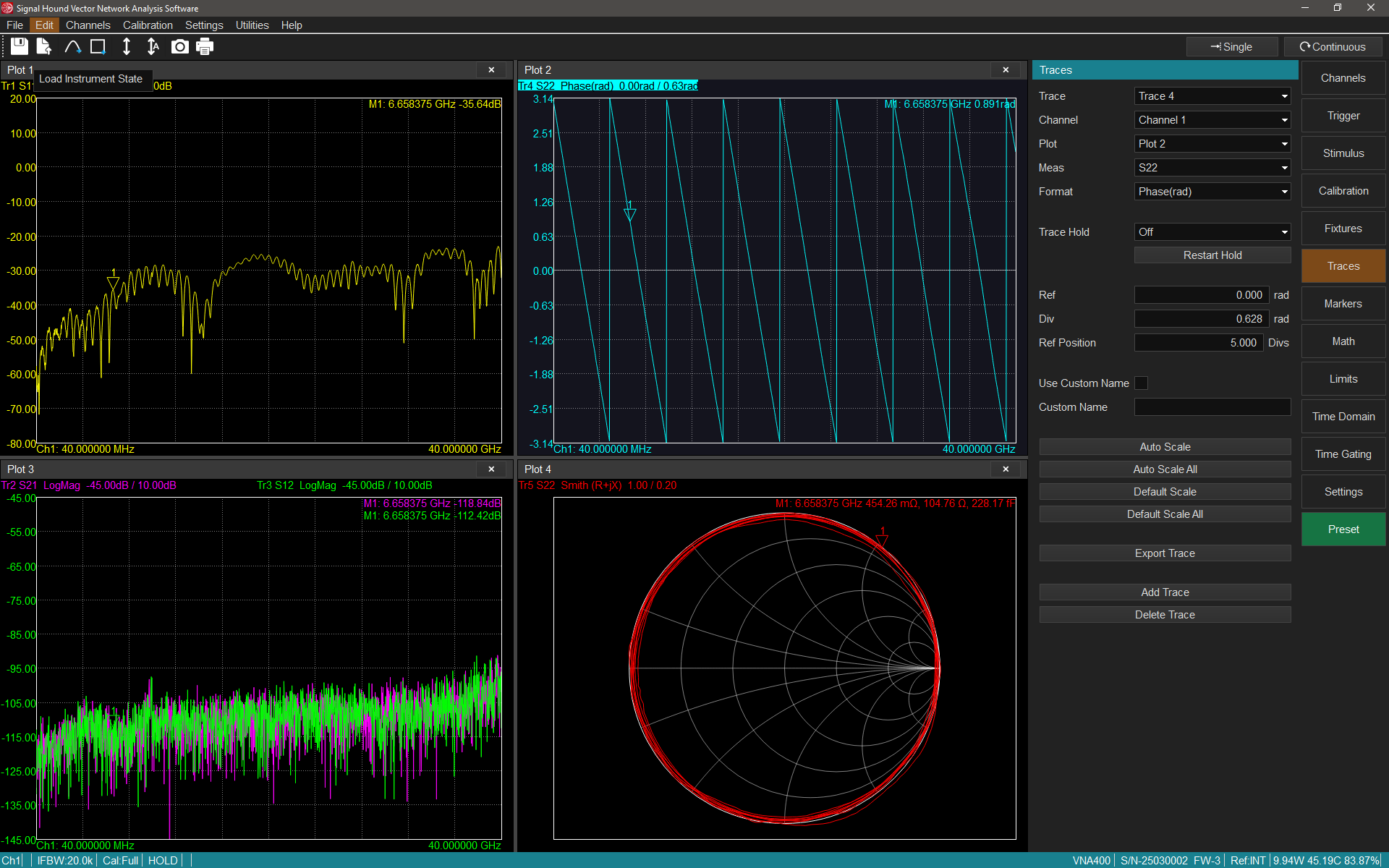
Task: Click the Div value input field
Action: coord(1200,319)
